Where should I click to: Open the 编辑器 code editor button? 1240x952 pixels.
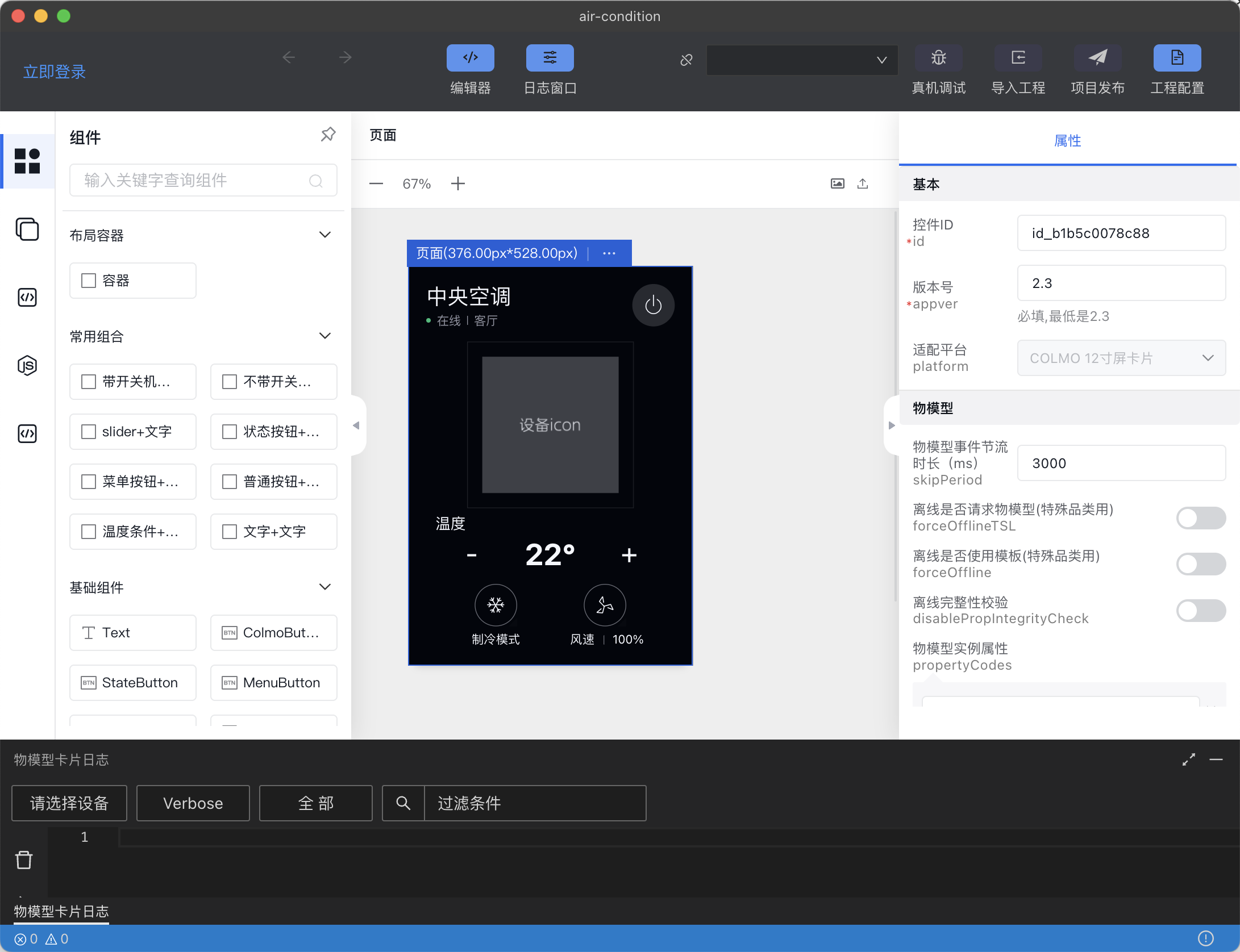click(470, 58)
